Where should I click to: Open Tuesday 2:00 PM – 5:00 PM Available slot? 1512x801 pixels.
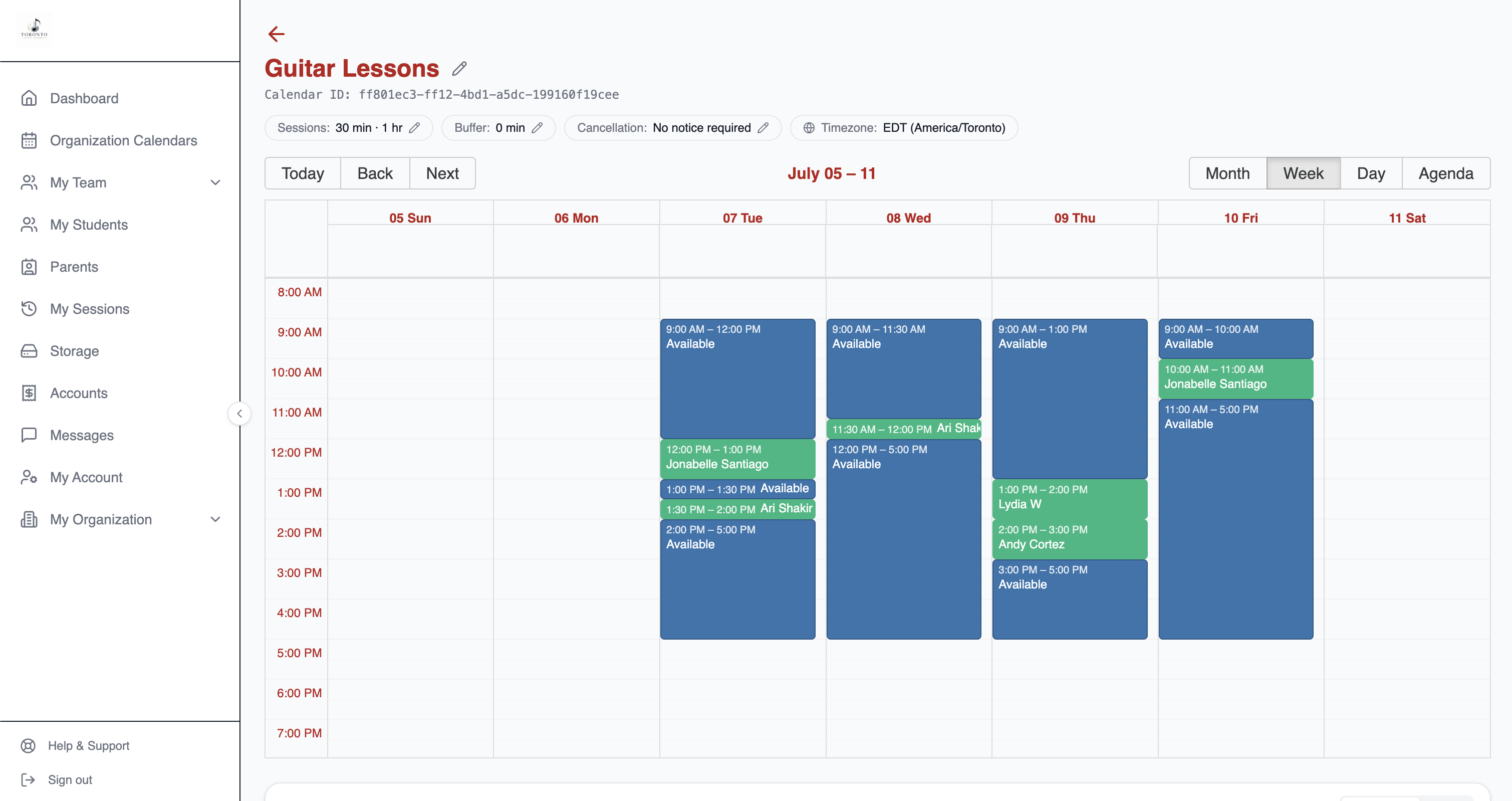coord(737,579)
